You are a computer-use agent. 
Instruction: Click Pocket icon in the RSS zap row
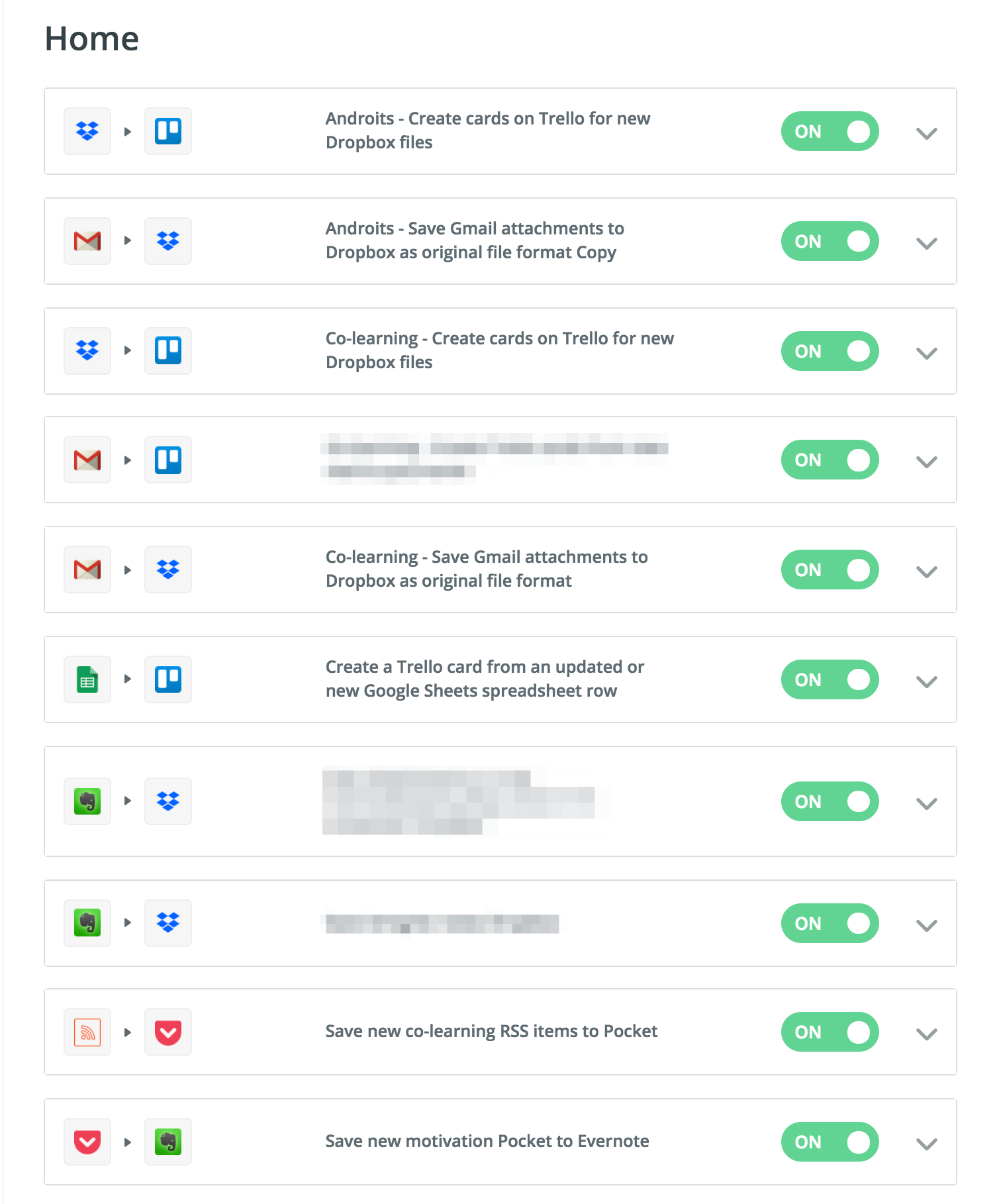(x=168, y=1032)
